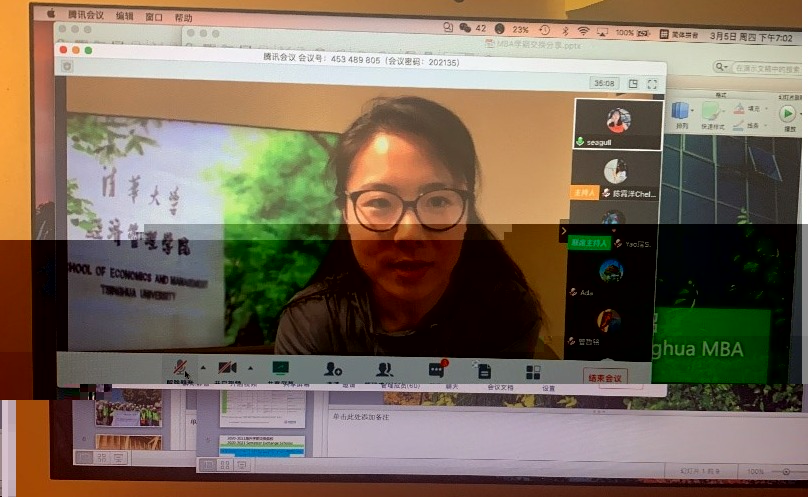This screenshot has width=808, height=497.
Task: Open the settings grid icon
Action: point(533,372)
